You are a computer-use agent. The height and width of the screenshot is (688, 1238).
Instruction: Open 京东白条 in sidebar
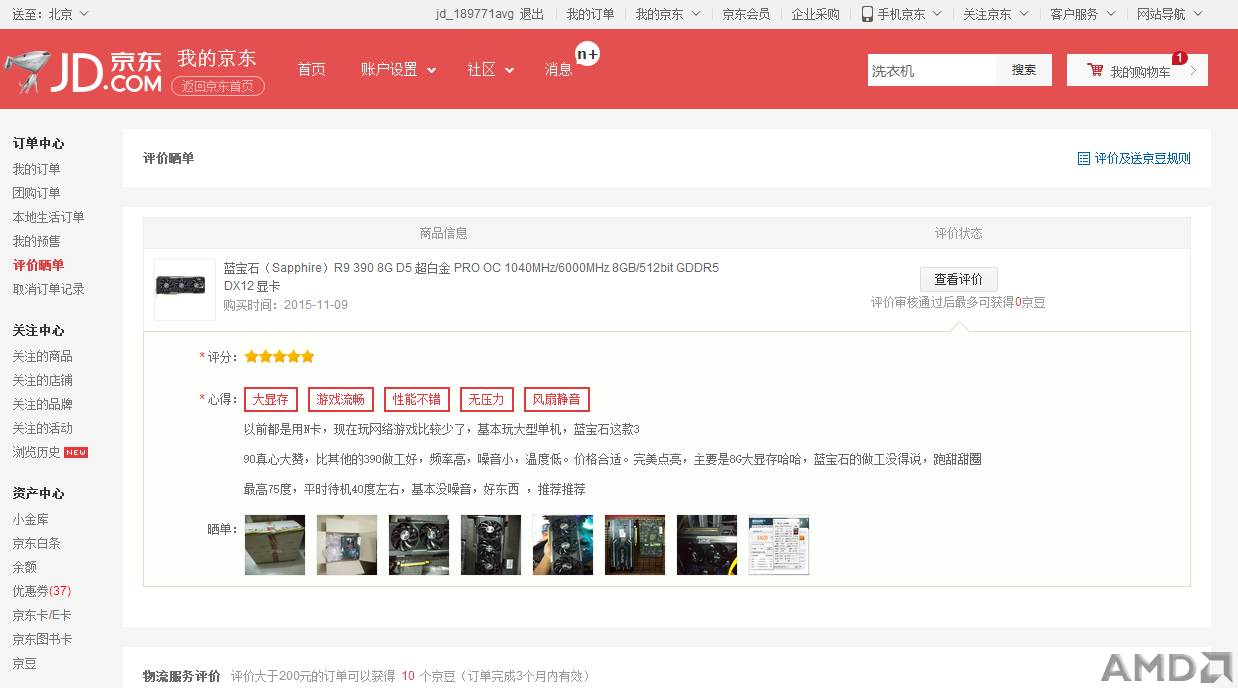[x=36, y=543]
